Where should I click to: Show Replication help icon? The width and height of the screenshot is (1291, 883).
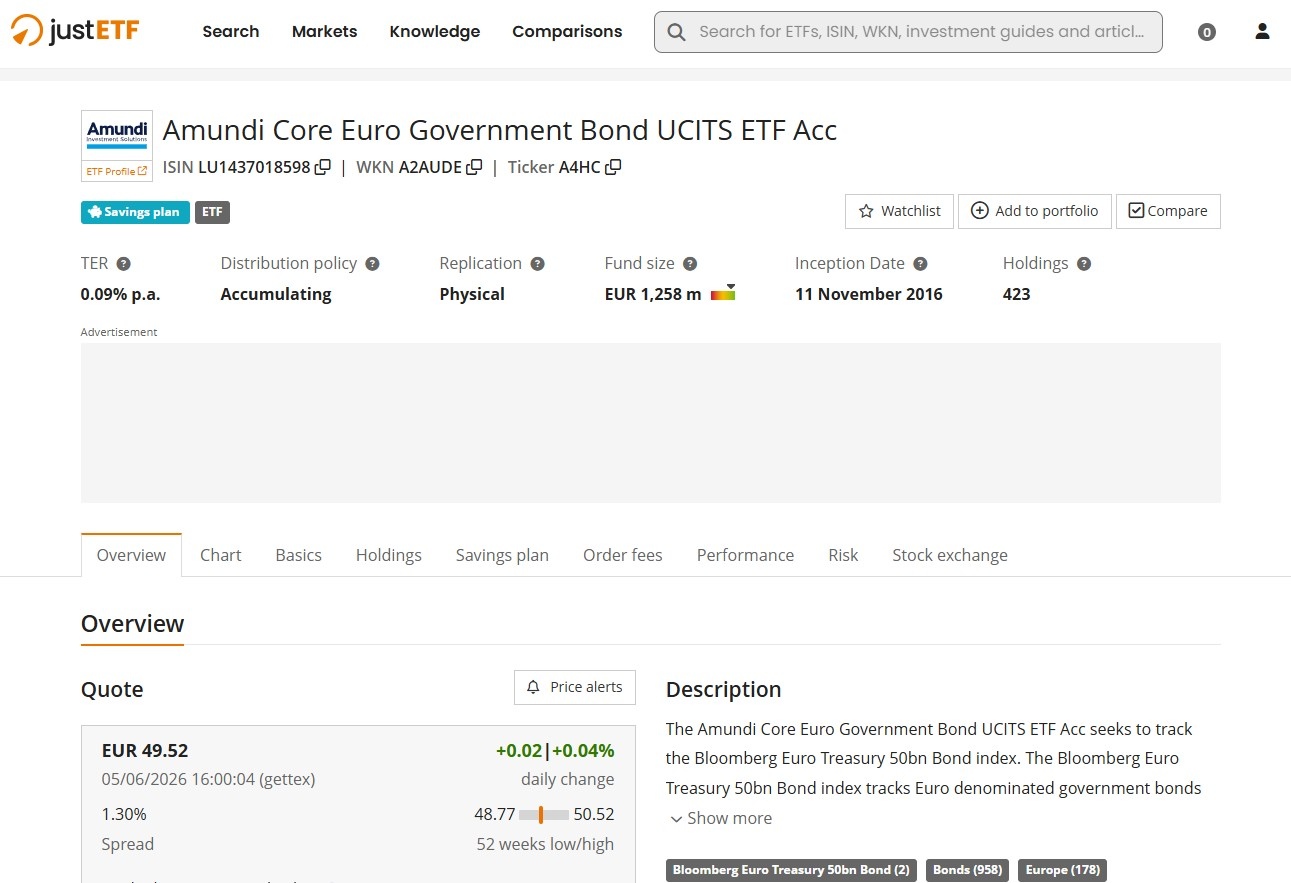537,264
